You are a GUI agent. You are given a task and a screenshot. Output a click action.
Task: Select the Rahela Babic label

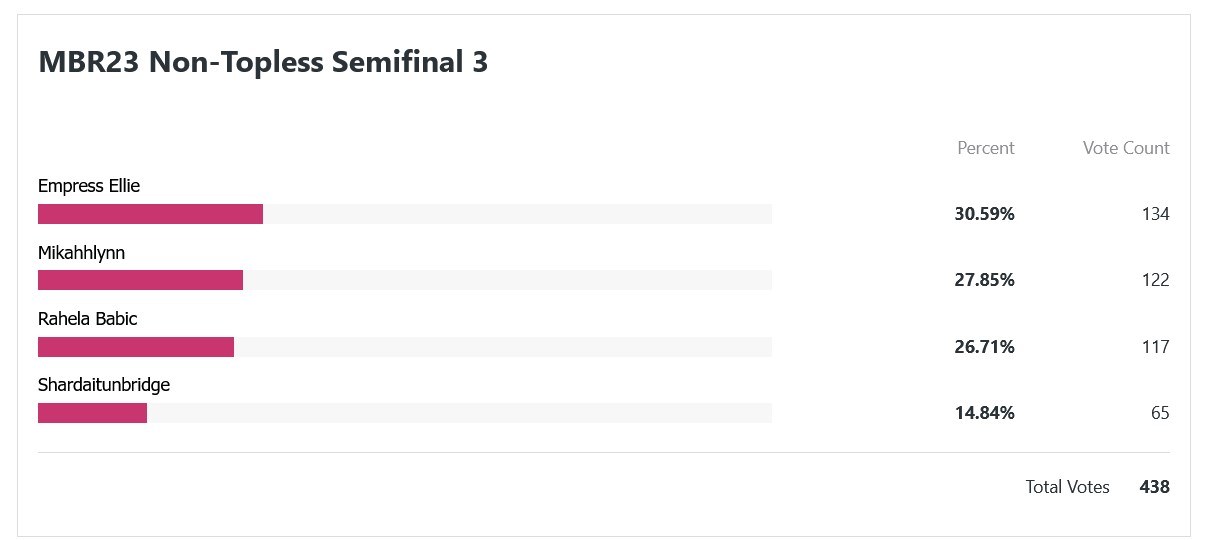point(87,319)
